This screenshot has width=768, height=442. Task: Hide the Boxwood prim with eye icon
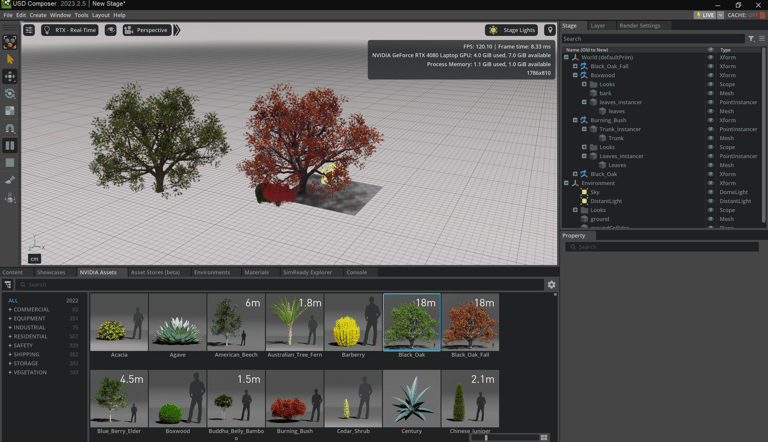point(711,75)
